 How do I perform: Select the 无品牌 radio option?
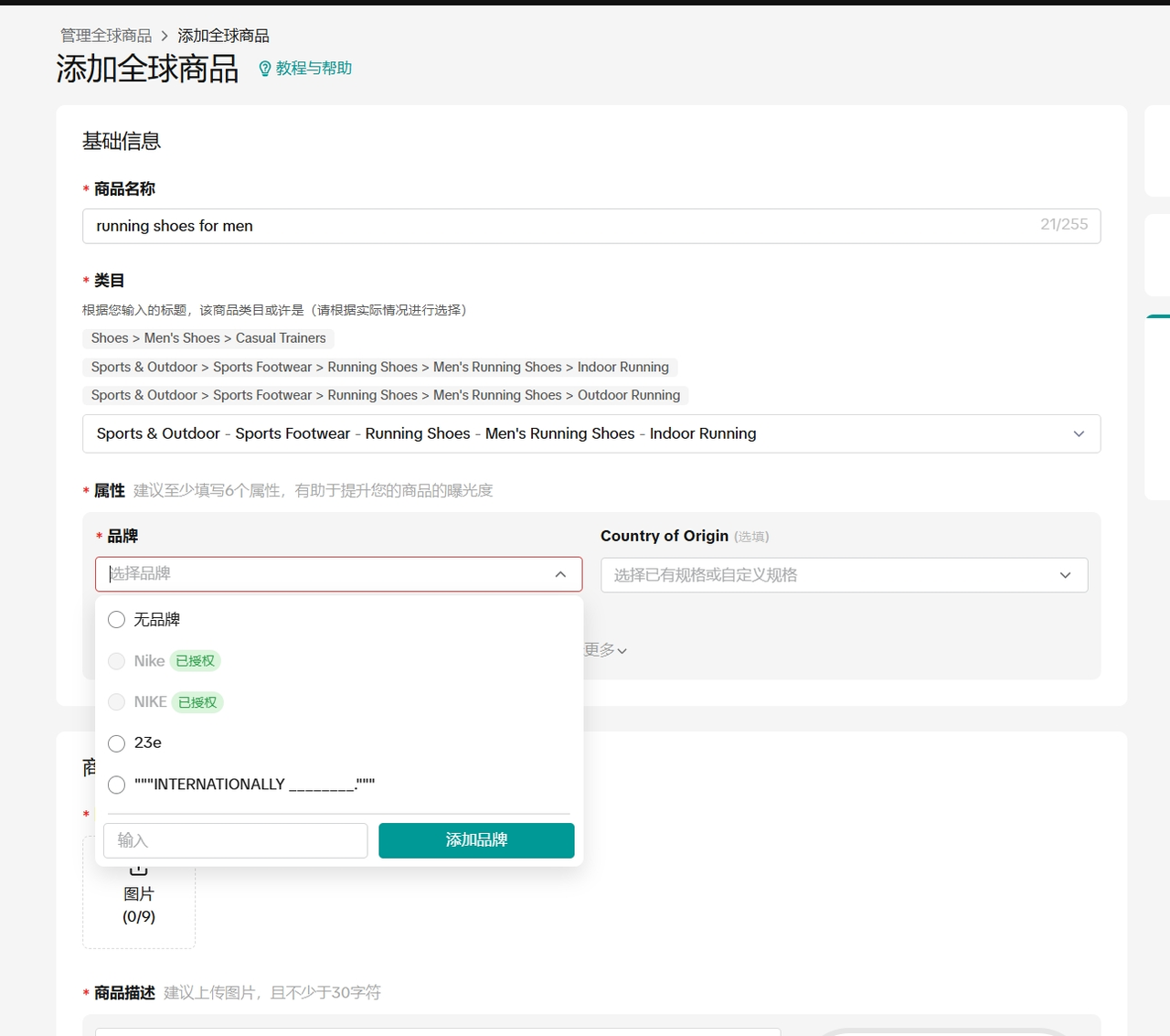(x=117, y=620)
